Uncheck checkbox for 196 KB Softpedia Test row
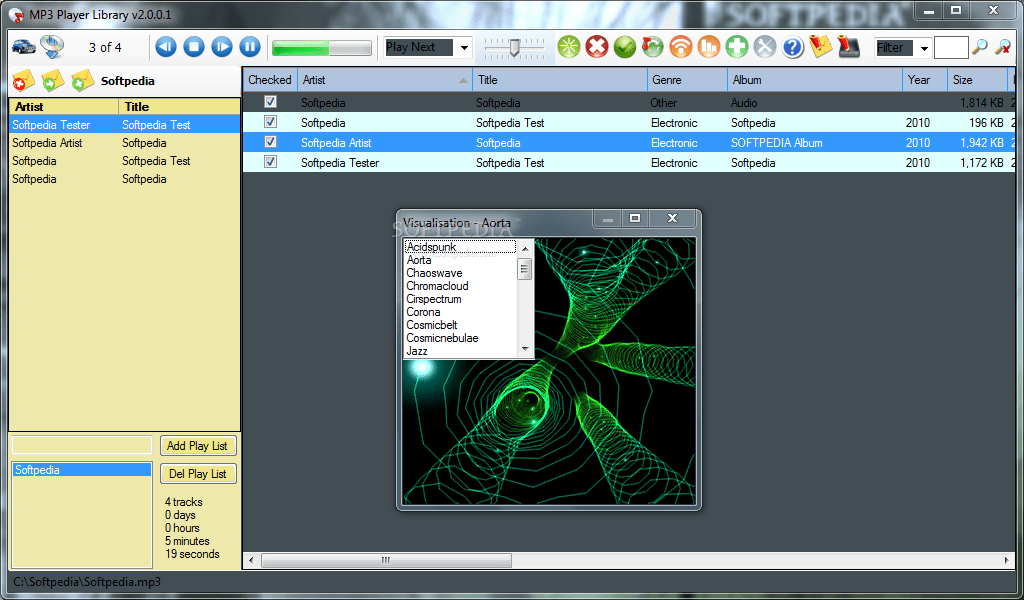The width and height of the screenshot is (1024, 600). pyautogui.click(x=270, y=122)
